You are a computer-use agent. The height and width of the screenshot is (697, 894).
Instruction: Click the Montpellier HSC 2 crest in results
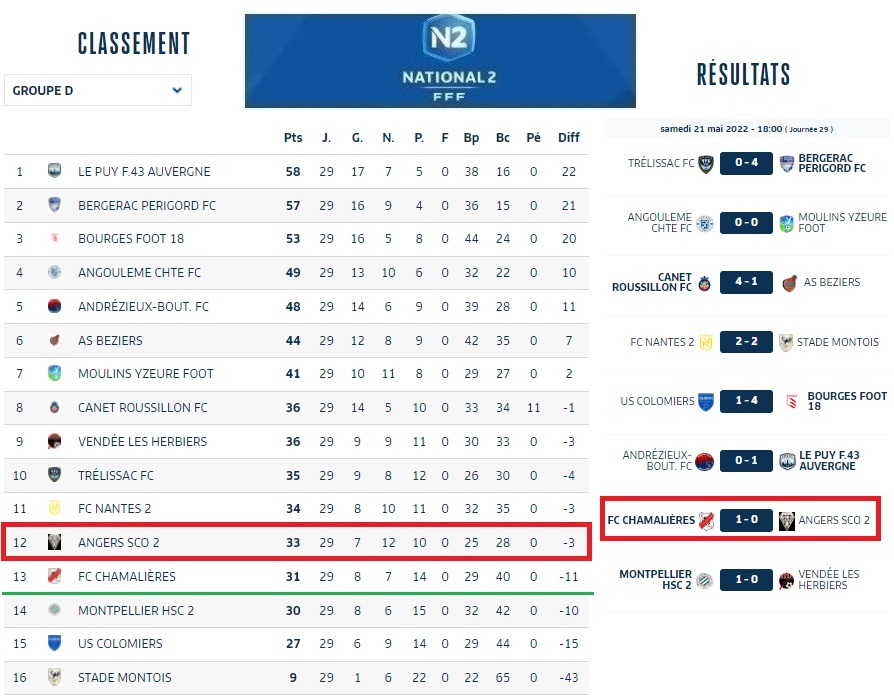point(705,580)
